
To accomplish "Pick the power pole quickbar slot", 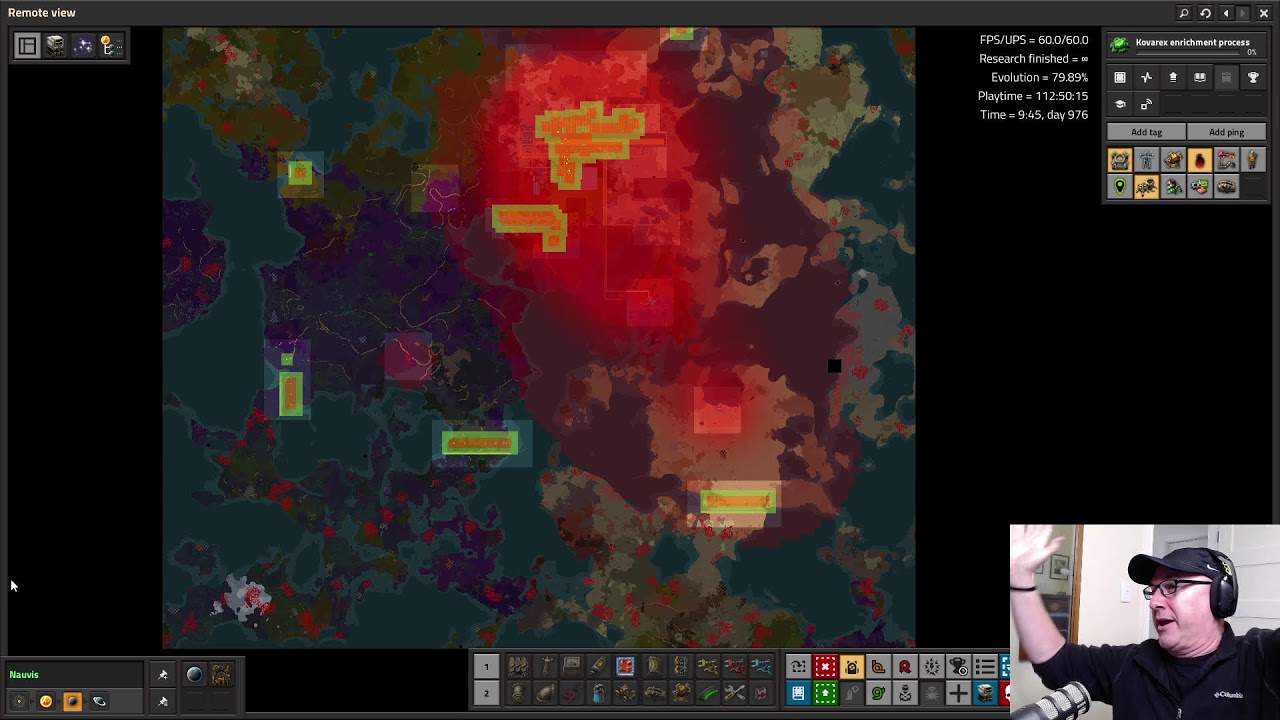I will point(545,667).
